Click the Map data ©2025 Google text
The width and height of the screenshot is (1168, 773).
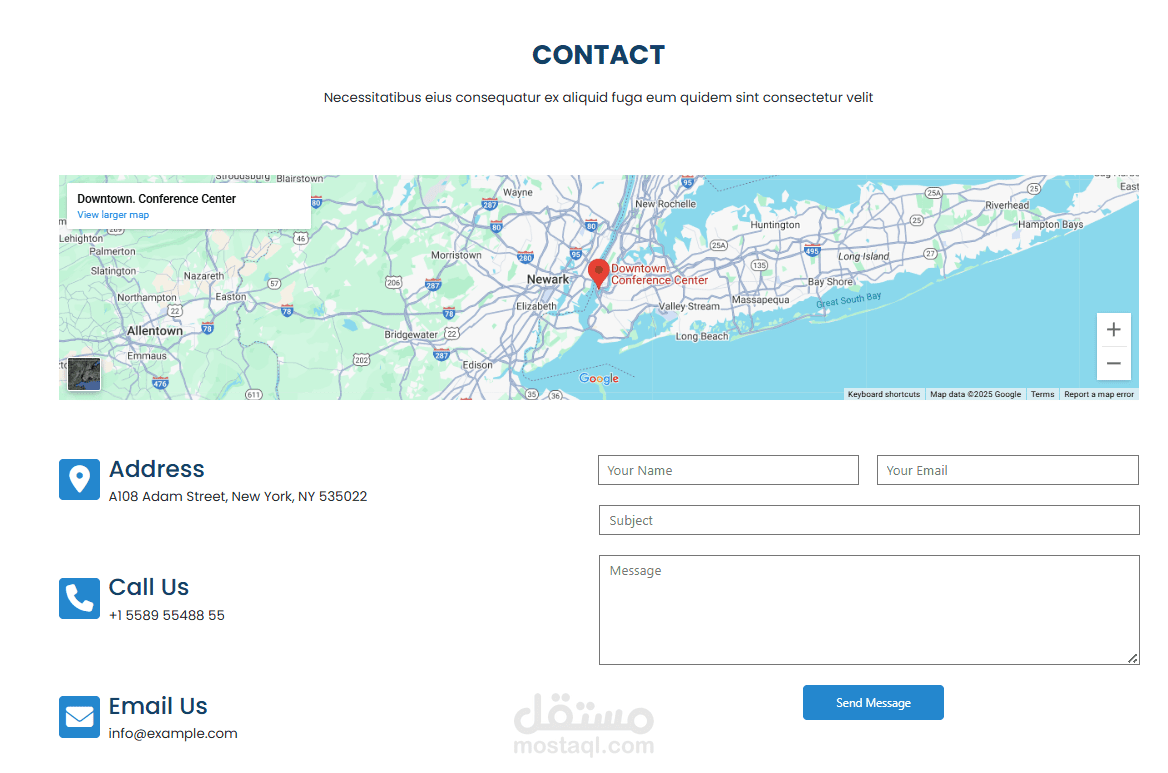point(975,394)
